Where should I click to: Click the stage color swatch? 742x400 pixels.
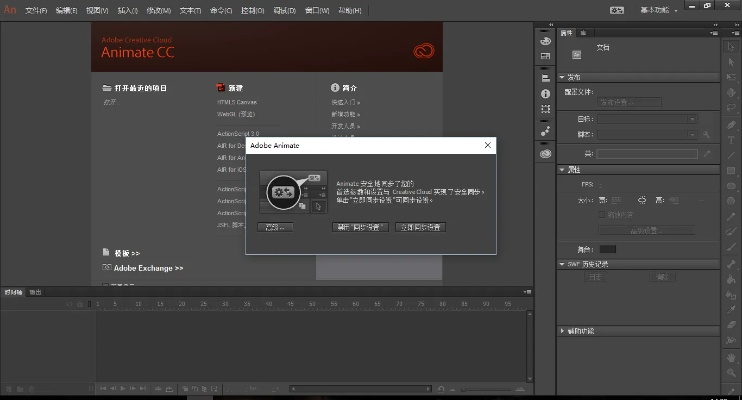tap(608, 249)
